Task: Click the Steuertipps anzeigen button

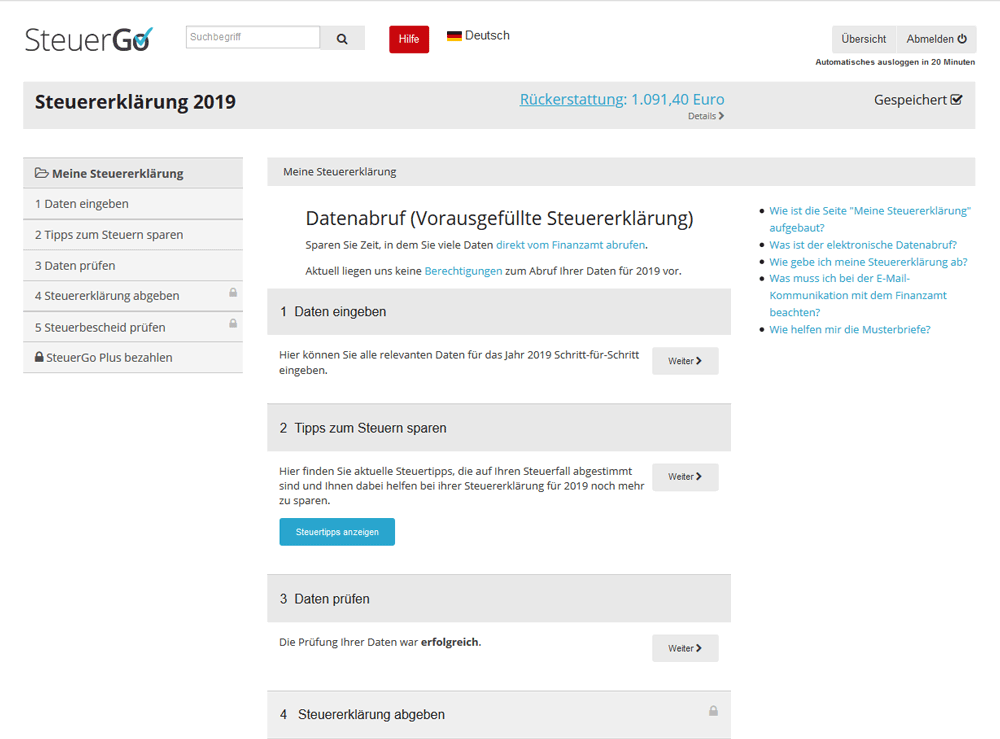Action: 336,531
